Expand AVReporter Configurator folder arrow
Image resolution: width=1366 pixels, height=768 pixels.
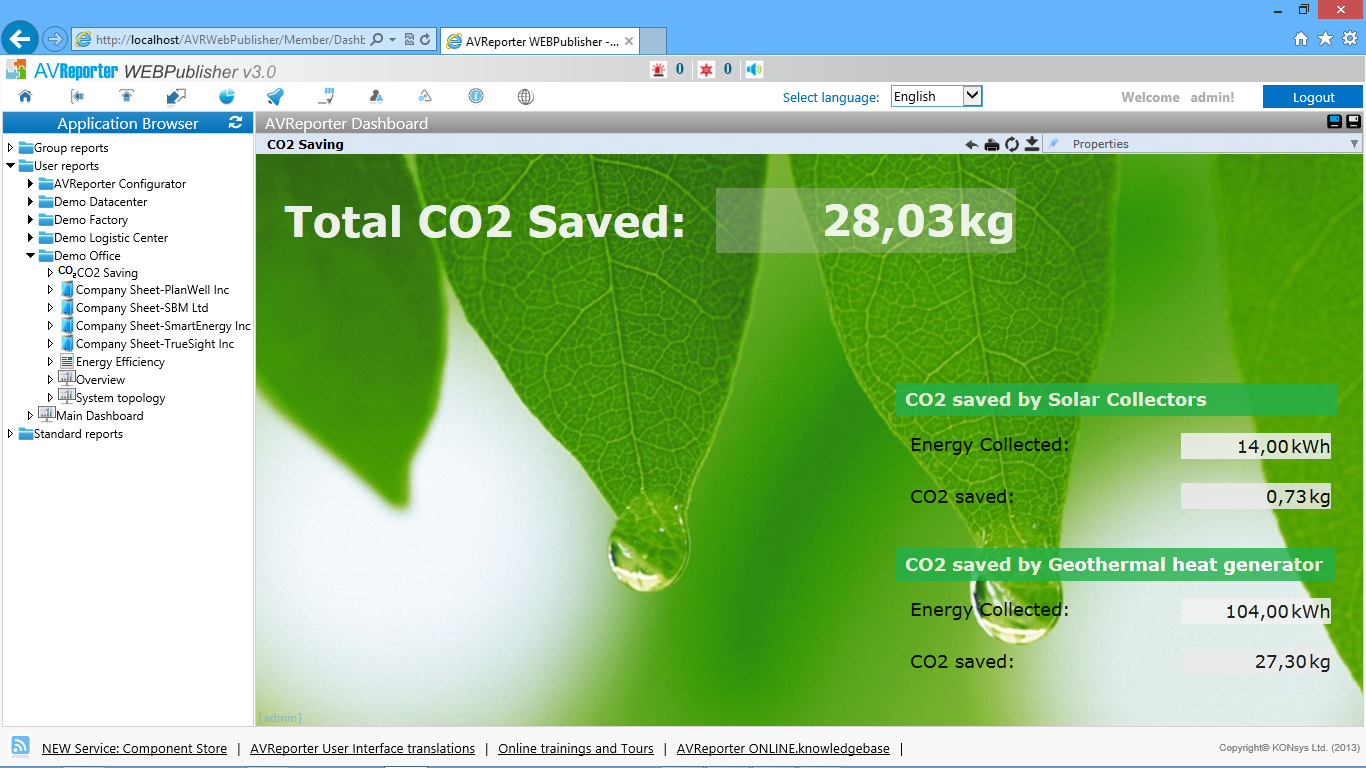tap(30, 184)
